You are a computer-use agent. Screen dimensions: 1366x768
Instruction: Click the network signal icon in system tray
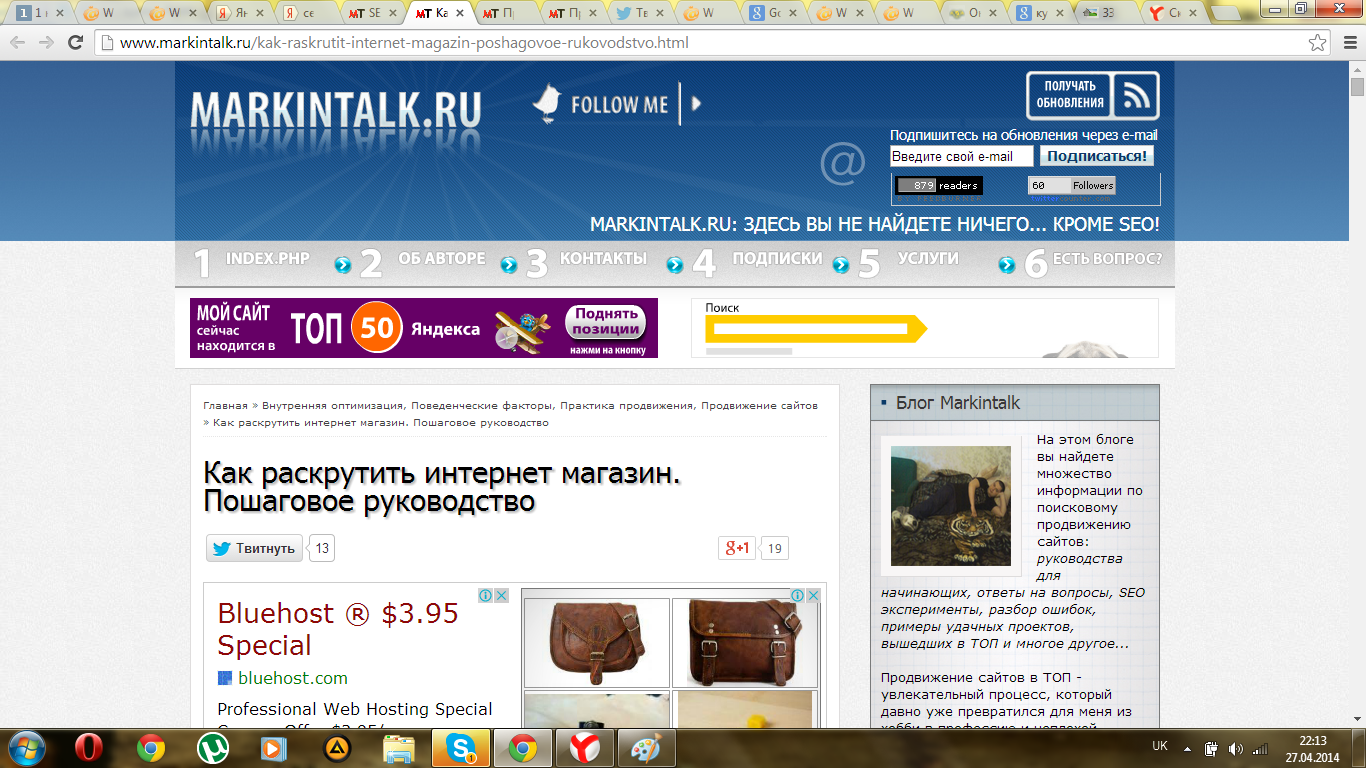1261,748
